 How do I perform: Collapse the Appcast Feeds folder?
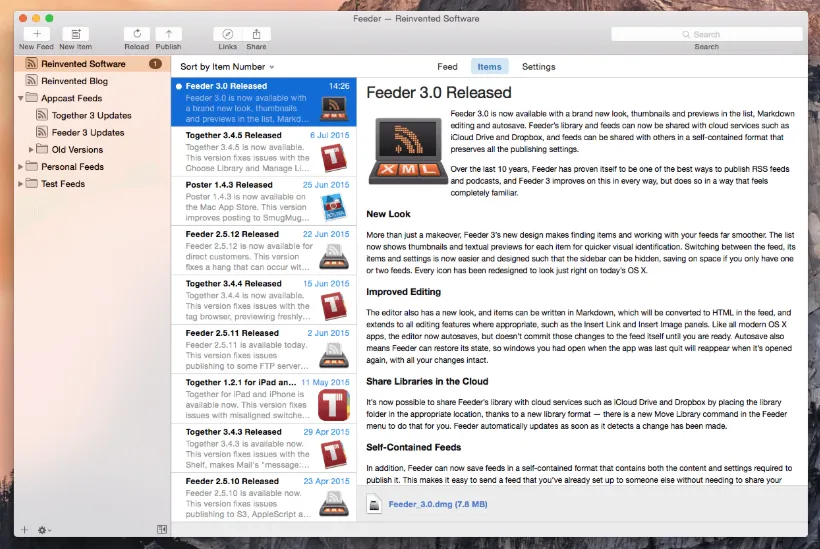20,98
